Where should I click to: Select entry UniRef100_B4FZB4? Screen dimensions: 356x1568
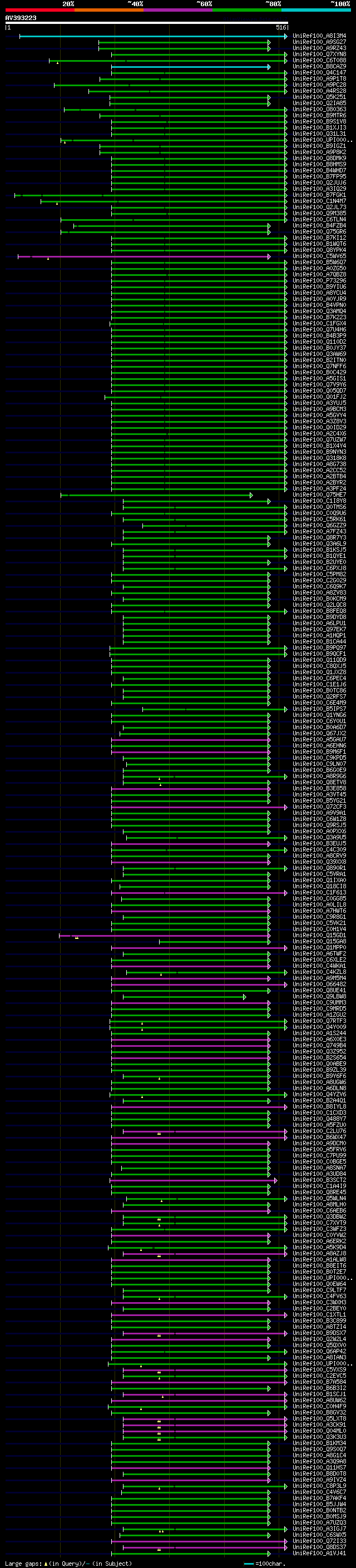pyautogui.click(x=319, y=225)
